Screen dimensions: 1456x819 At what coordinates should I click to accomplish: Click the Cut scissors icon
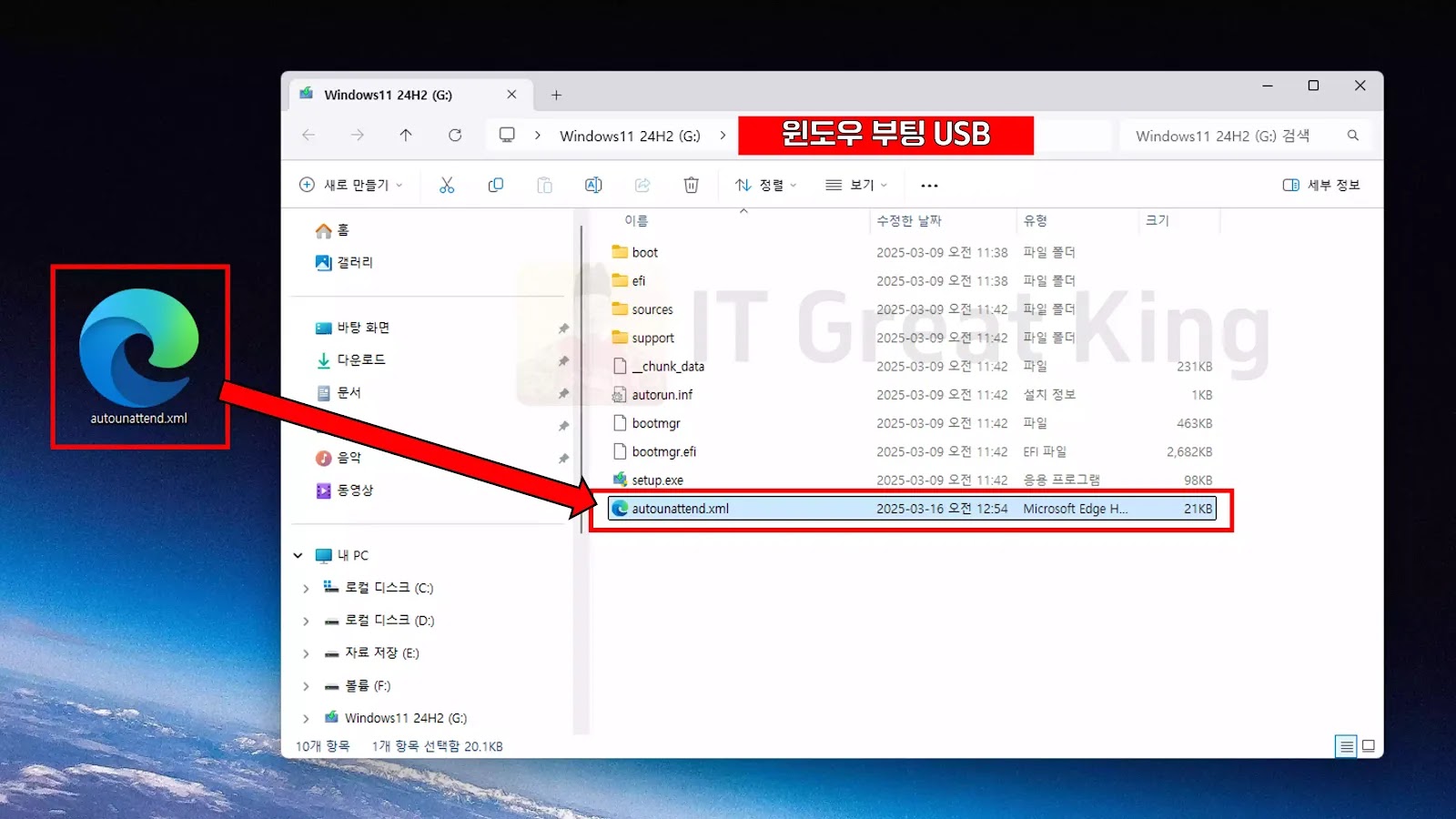point(447,185)
